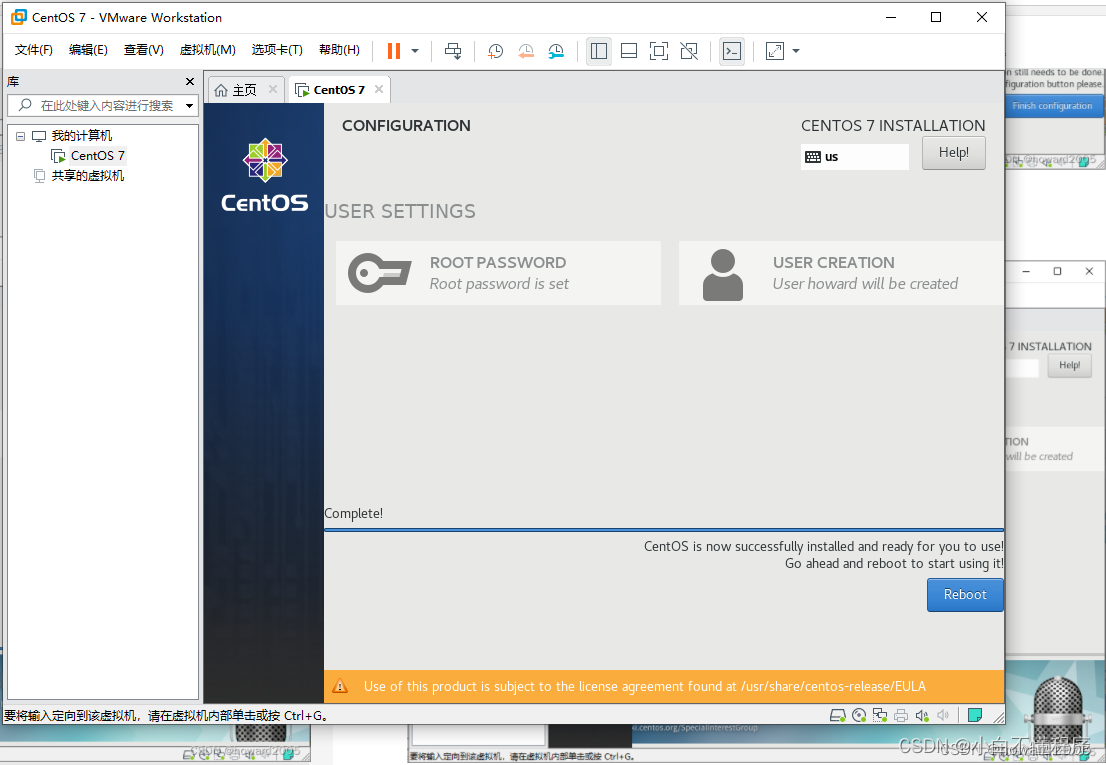The height and width of the screenshot is (765, 1106).
Task: Select 共享的虚拟机 in the library tree
Action: [87, 176]
